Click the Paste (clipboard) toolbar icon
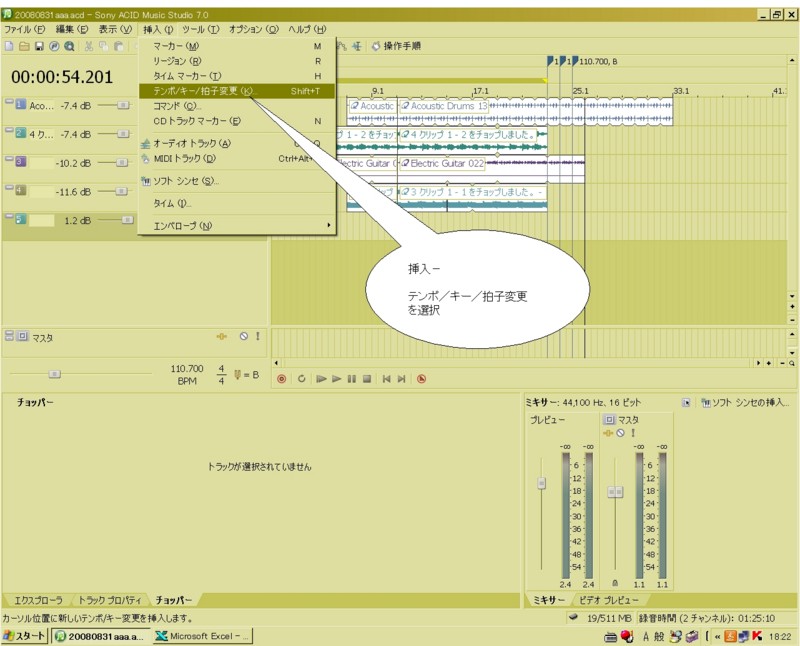This screenshot has width=800, height=646. point(119,46)
